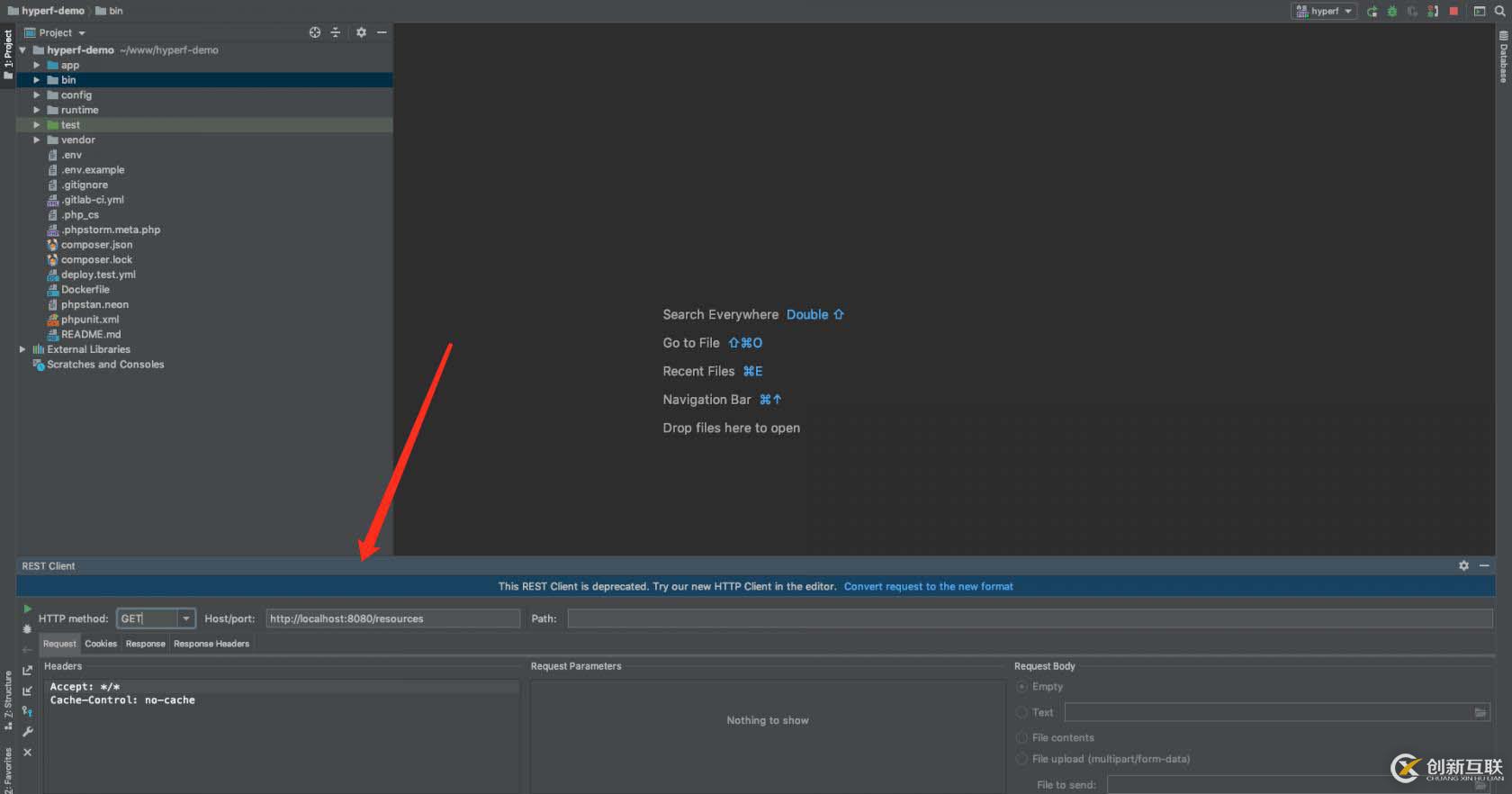The image size is (1512, 794).
Task: Click the generate authorization header icon
Action: click(x=27, y=711)
